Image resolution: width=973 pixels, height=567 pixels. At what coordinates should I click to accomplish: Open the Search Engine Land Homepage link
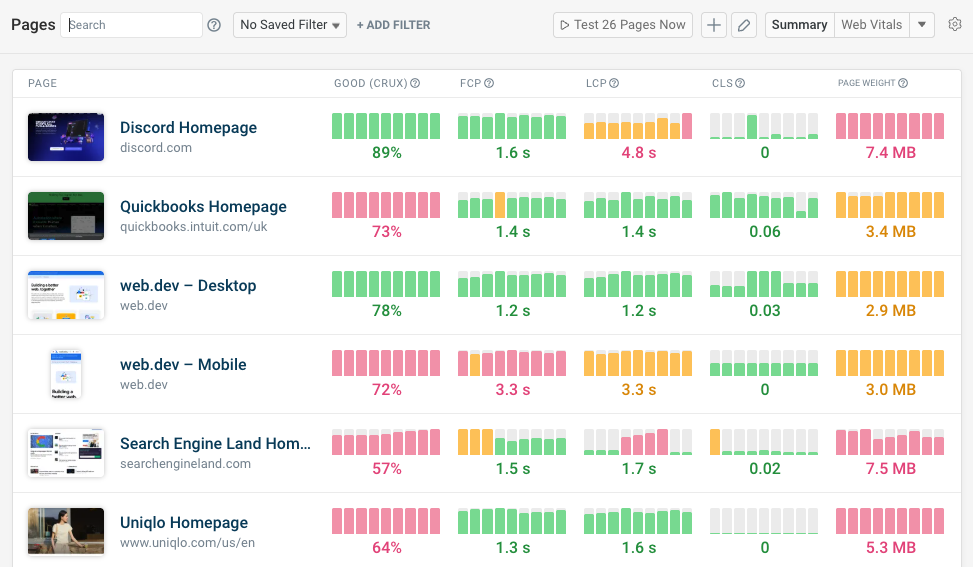click(215, 443)
